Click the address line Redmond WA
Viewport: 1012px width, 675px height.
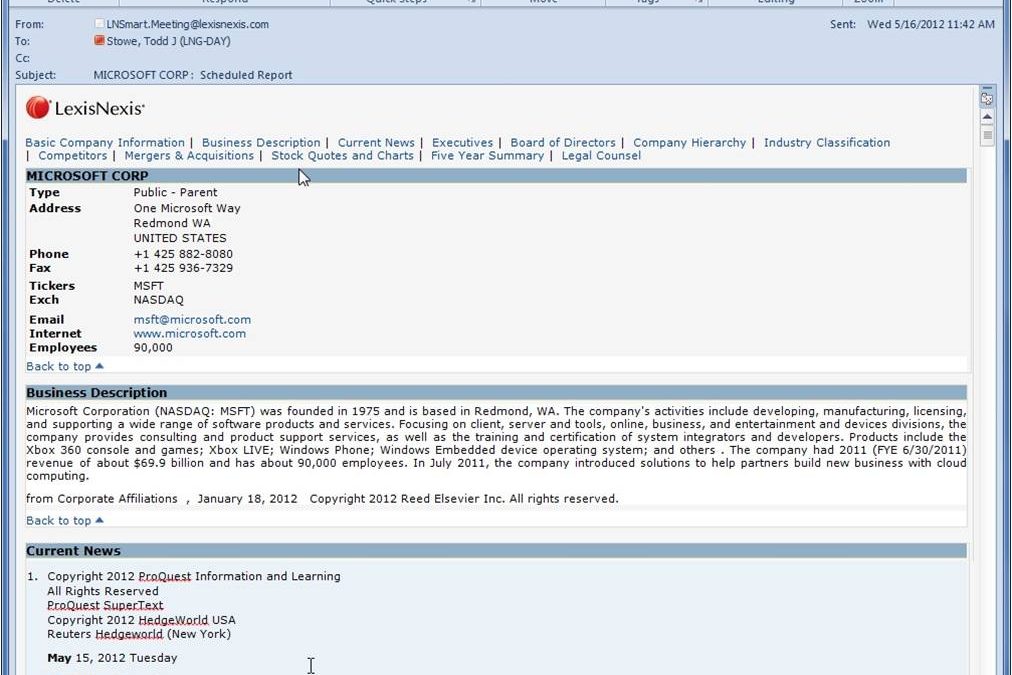coord(172,223)
